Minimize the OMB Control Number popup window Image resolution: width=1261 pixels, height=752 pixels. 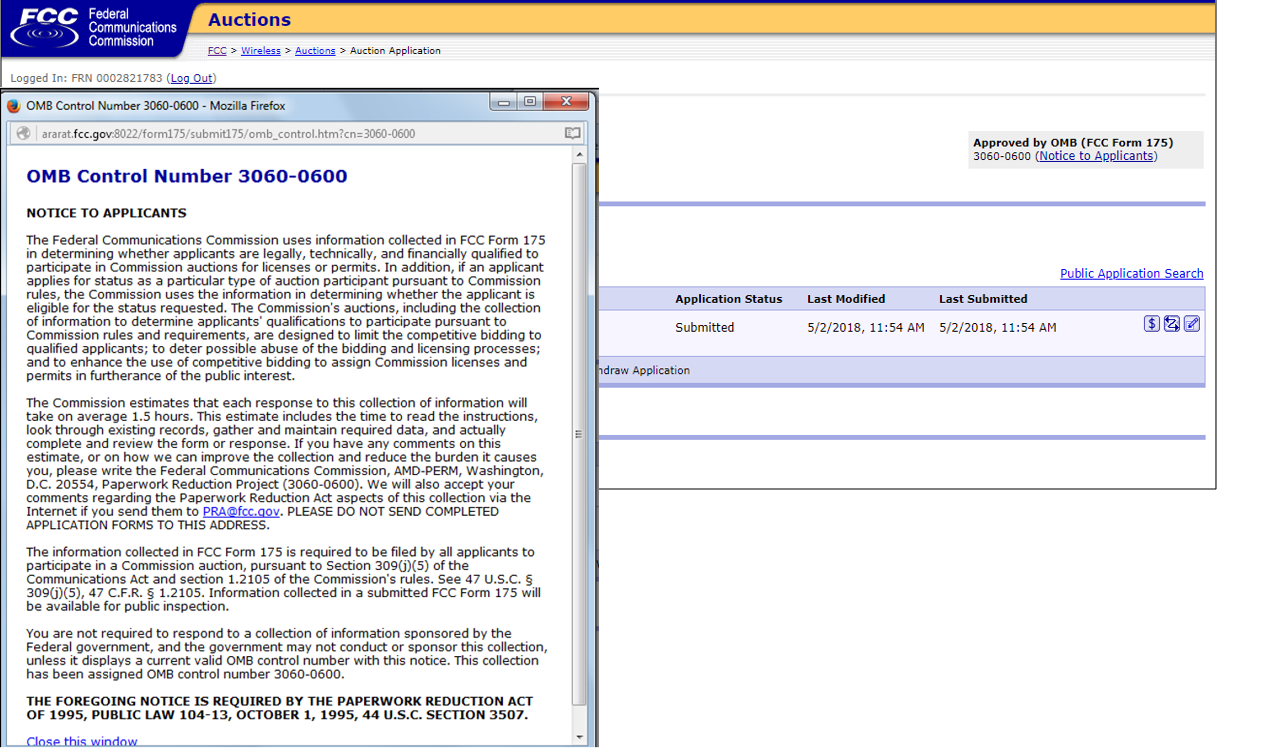[504, 102]
